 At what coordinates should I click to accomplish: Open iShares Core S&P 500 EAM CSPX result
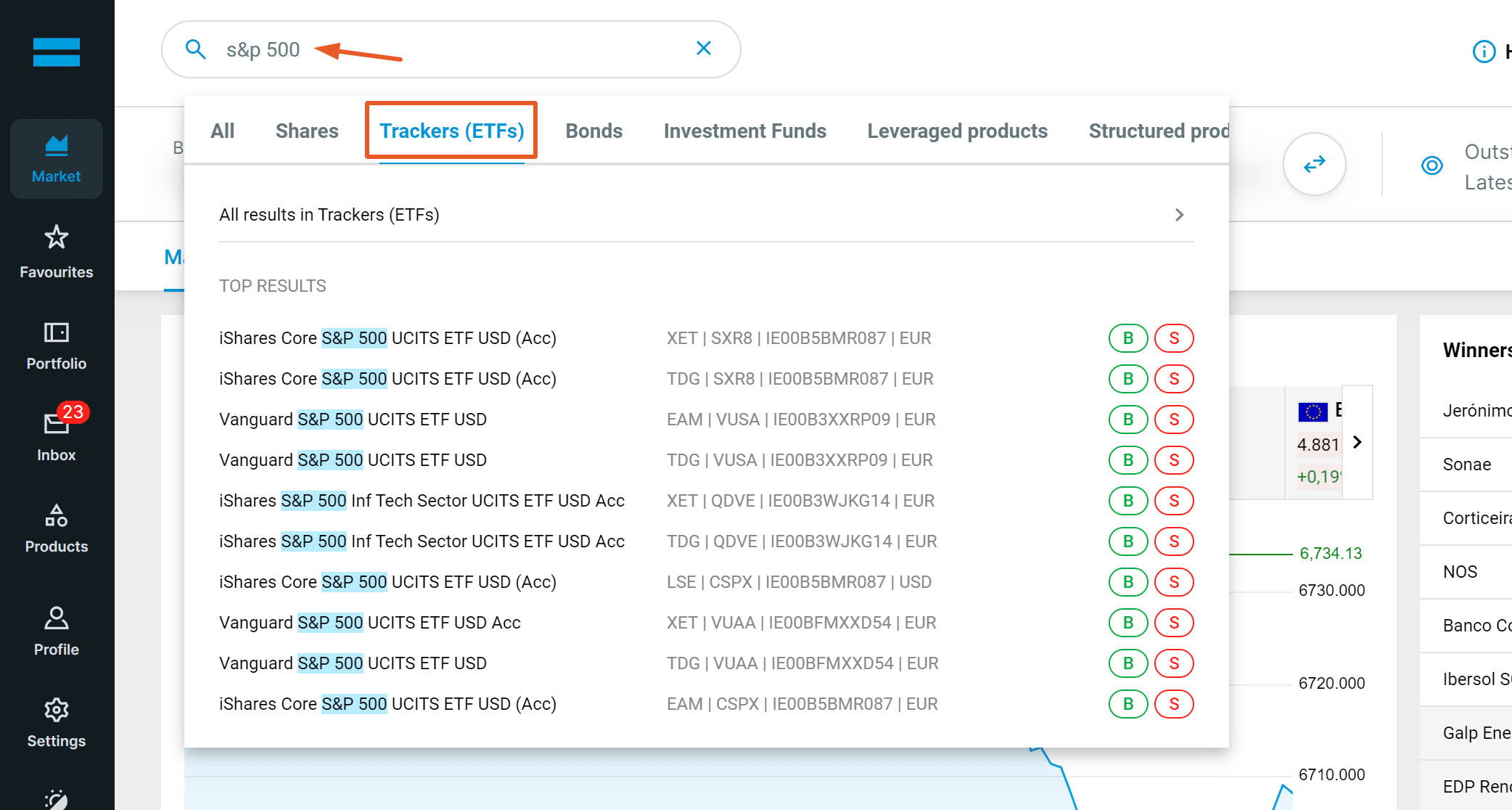(x=387, y=704)
